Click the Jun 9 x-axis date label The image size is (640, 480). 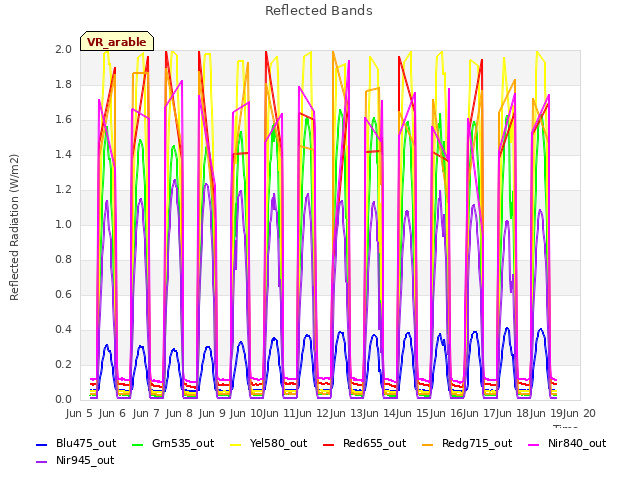212,413
